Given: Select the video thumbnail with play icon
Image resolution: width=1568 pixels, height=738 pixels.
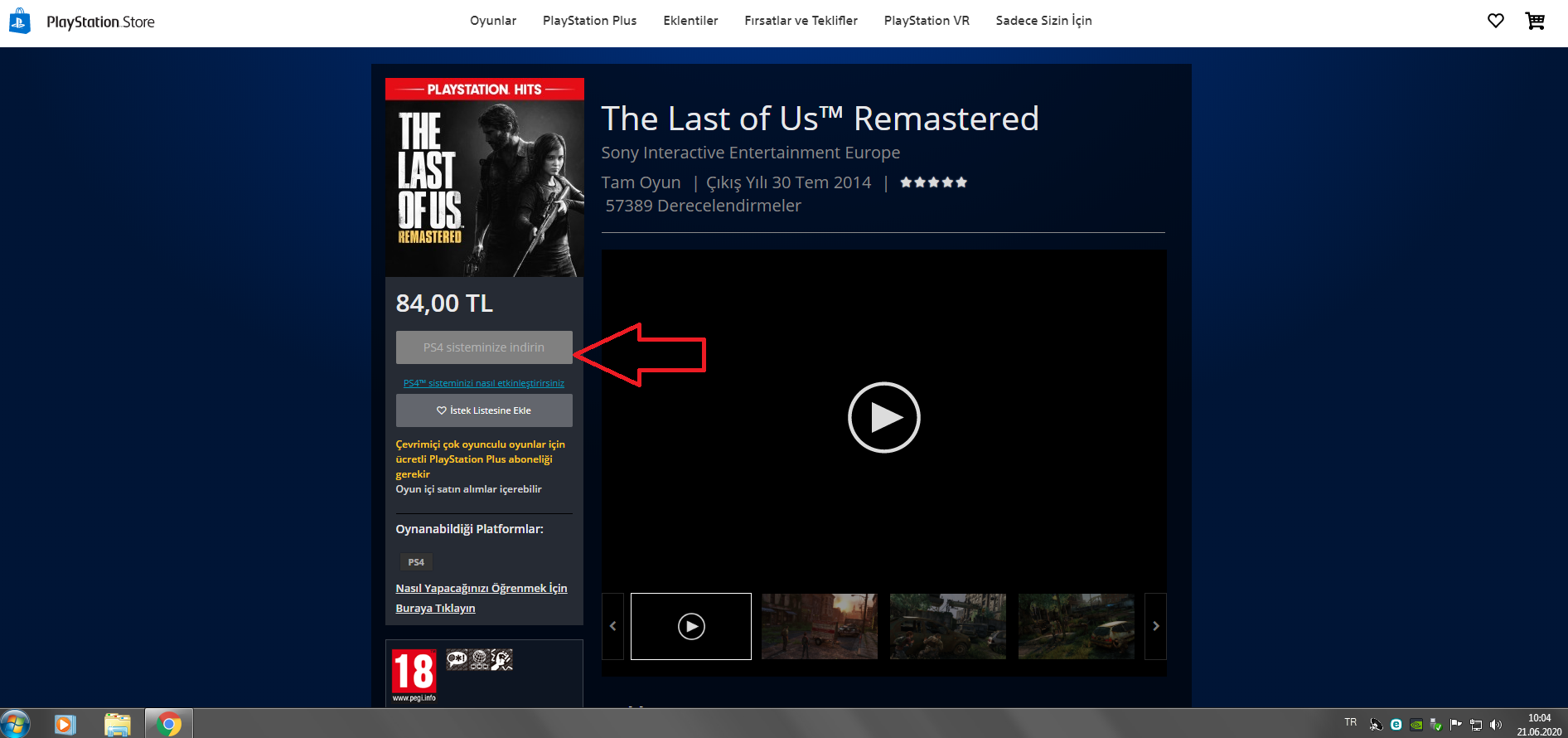Looking at the screenshot, I should [x=691, y=626].
